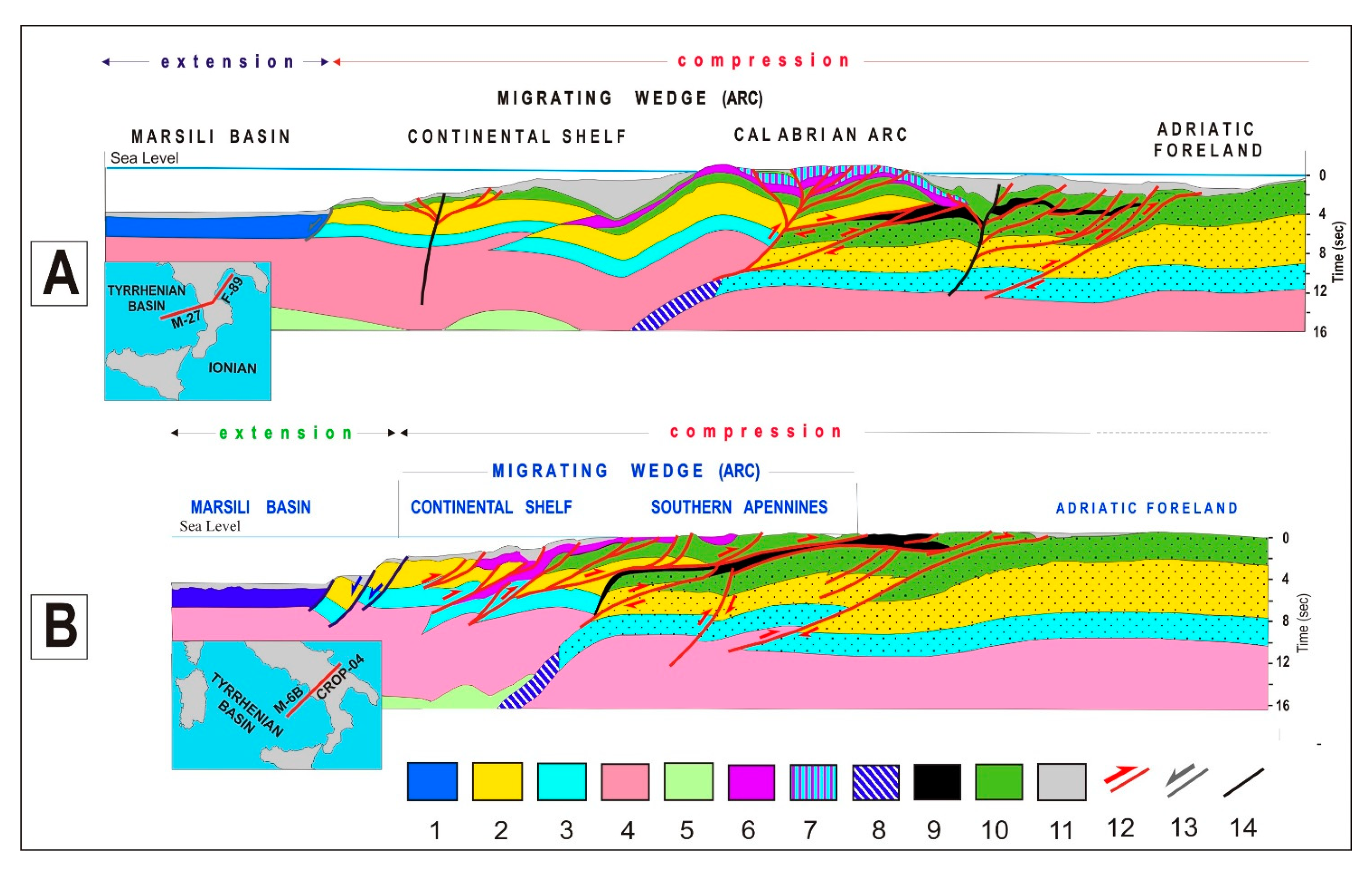Click the black legend swatch numbered 9
This screenshot has height=881, width=1372.
pyautogui.click(x=937, y=782)
